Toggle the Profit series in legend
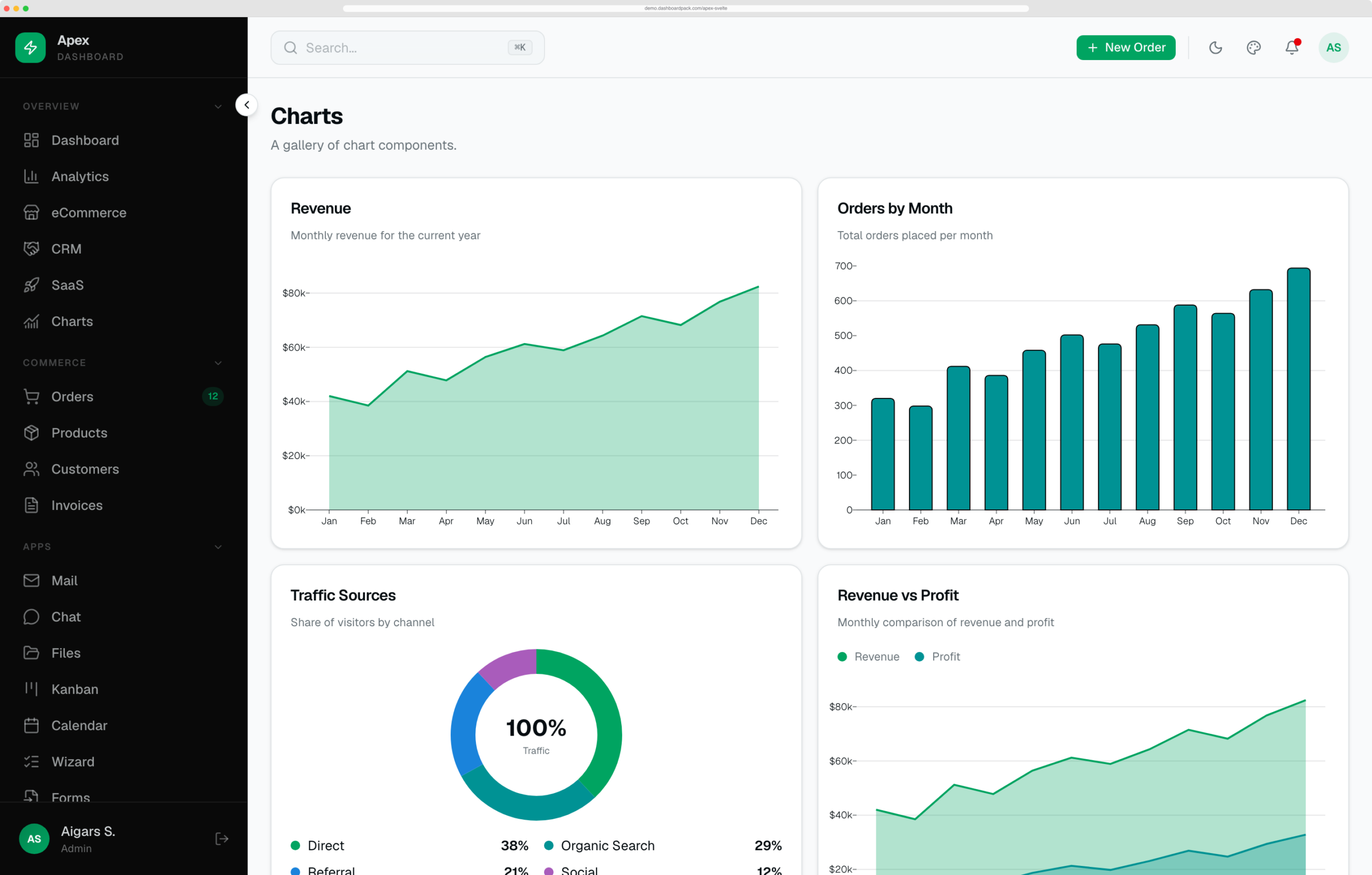This screenshot has height=875, width=1372. tap(937, 657)
